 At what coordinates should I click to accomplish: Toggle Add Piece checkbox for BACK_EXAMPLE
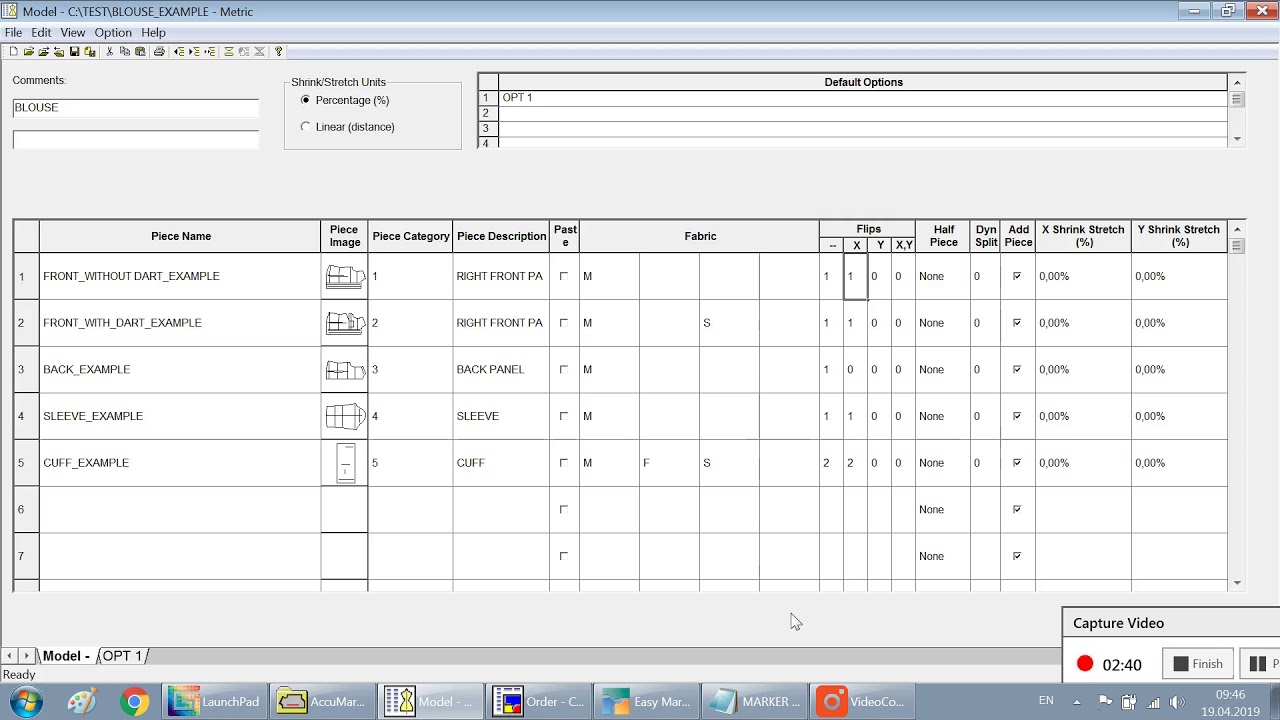[x=1017, y=369]
